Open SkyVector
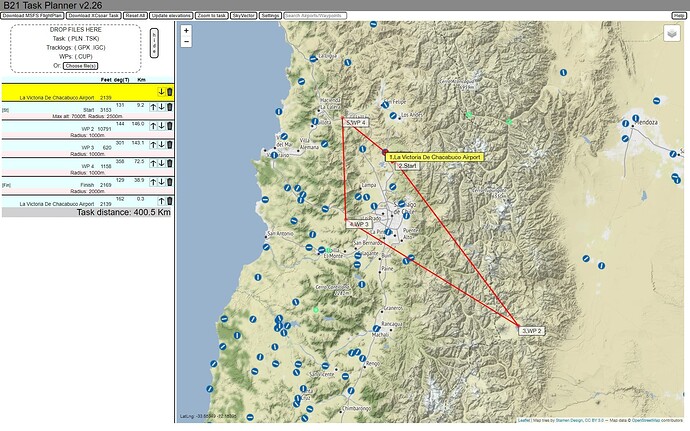690x431 pixels. [x=244, y=15]
